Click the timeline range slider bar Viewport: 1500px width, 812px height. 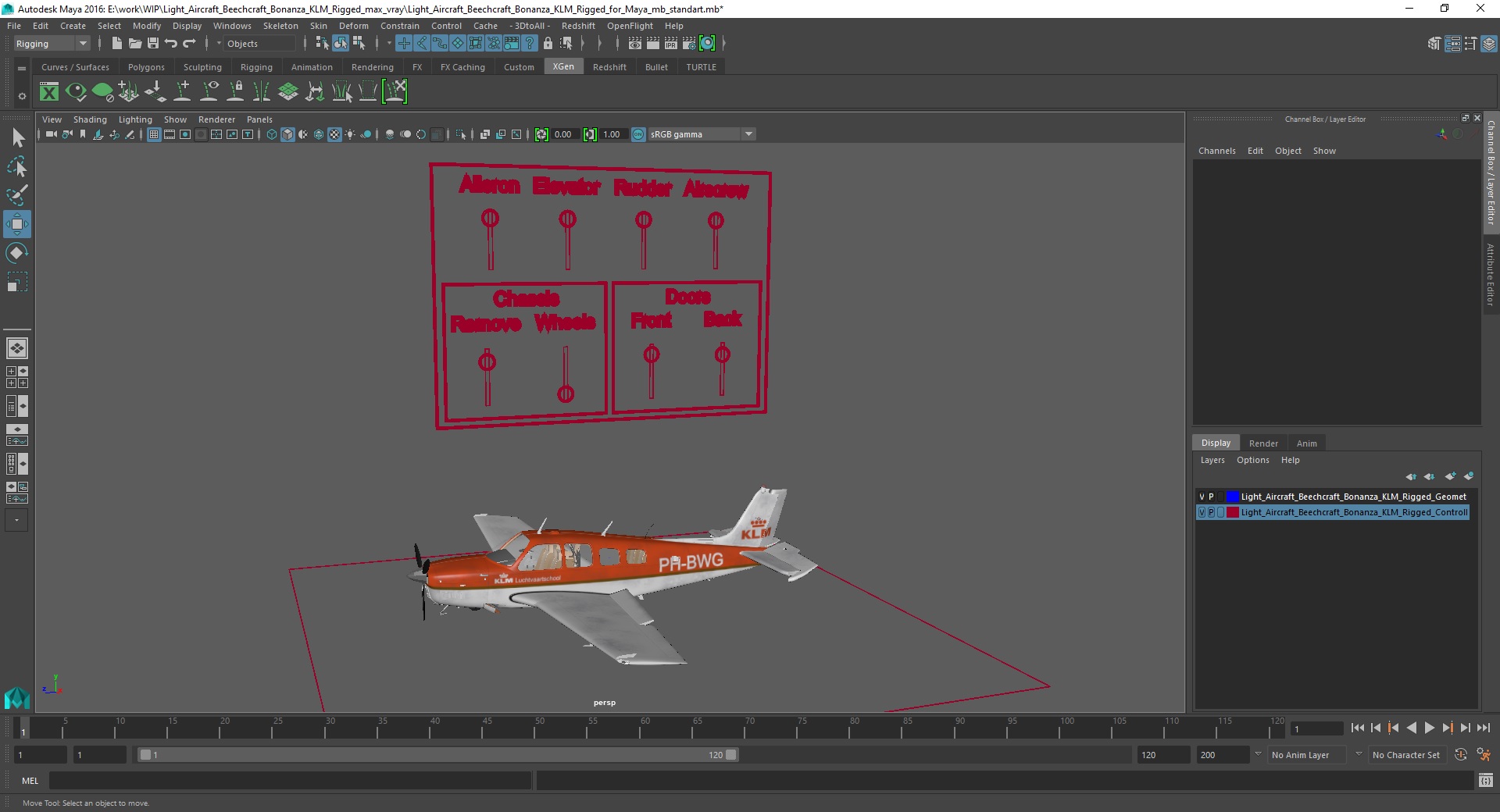pyautogui.click(x=437, y=754)
